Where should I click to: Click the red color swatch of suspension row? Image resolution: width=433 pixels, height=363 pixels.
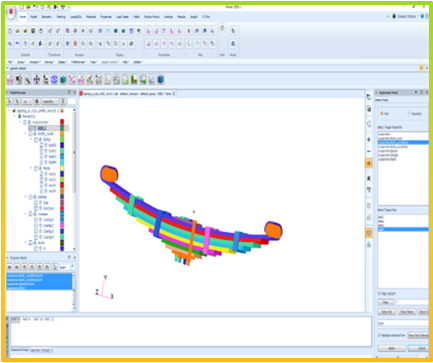click(x=62, y=122)
